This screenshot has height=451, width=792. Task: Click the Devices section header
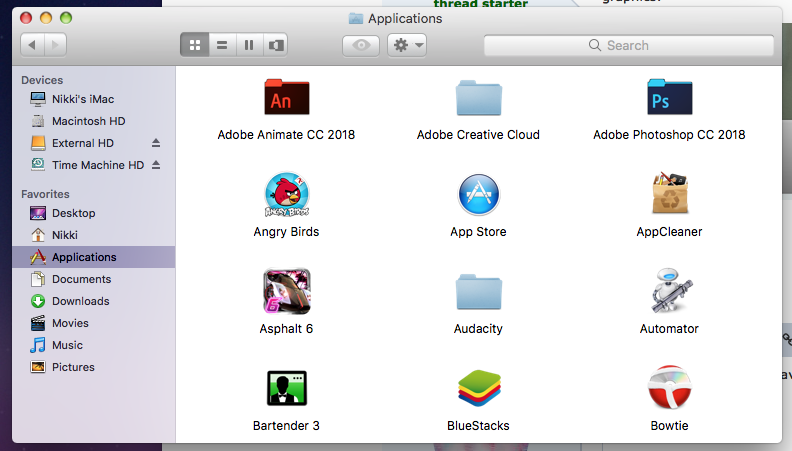[42, 80]
